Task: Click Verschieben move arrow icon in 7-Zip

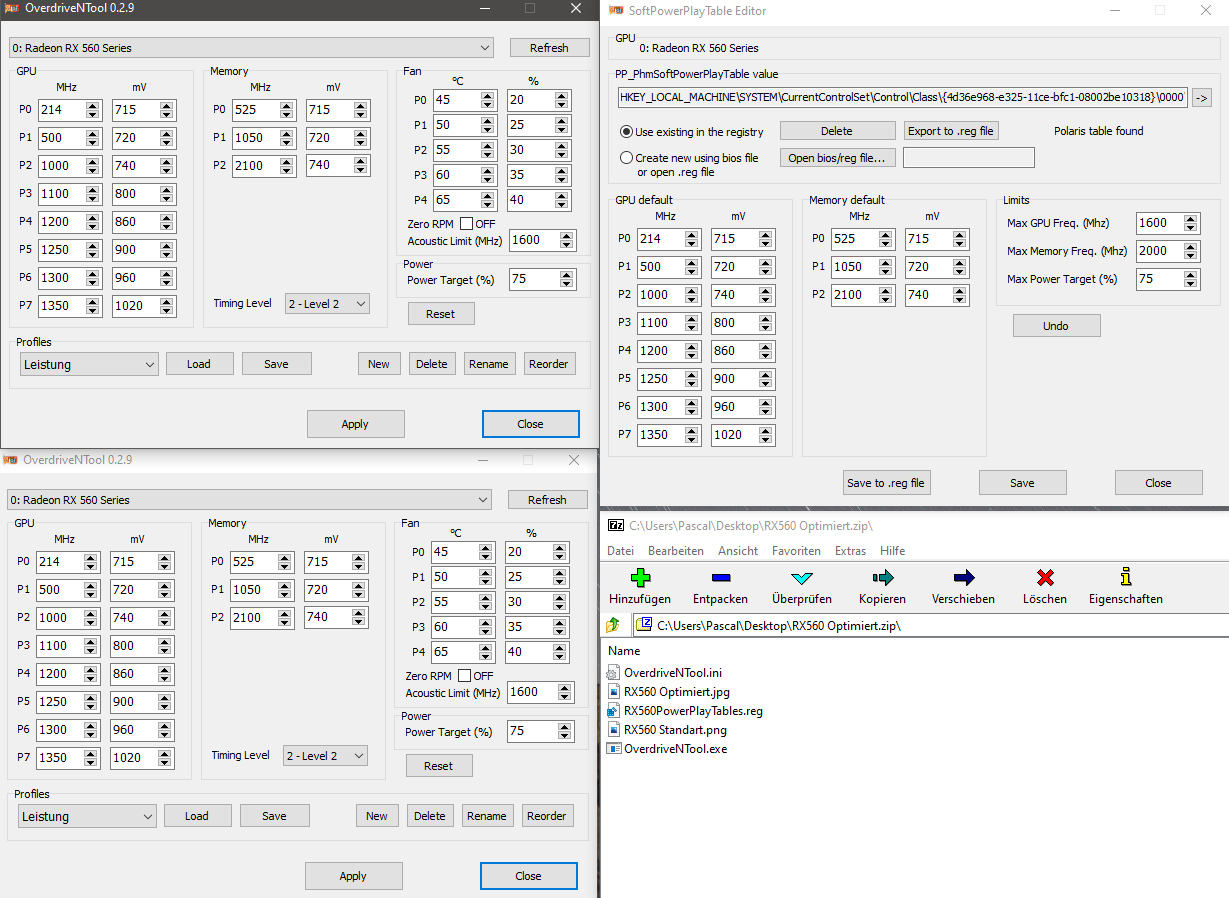Action: [964, 578]
